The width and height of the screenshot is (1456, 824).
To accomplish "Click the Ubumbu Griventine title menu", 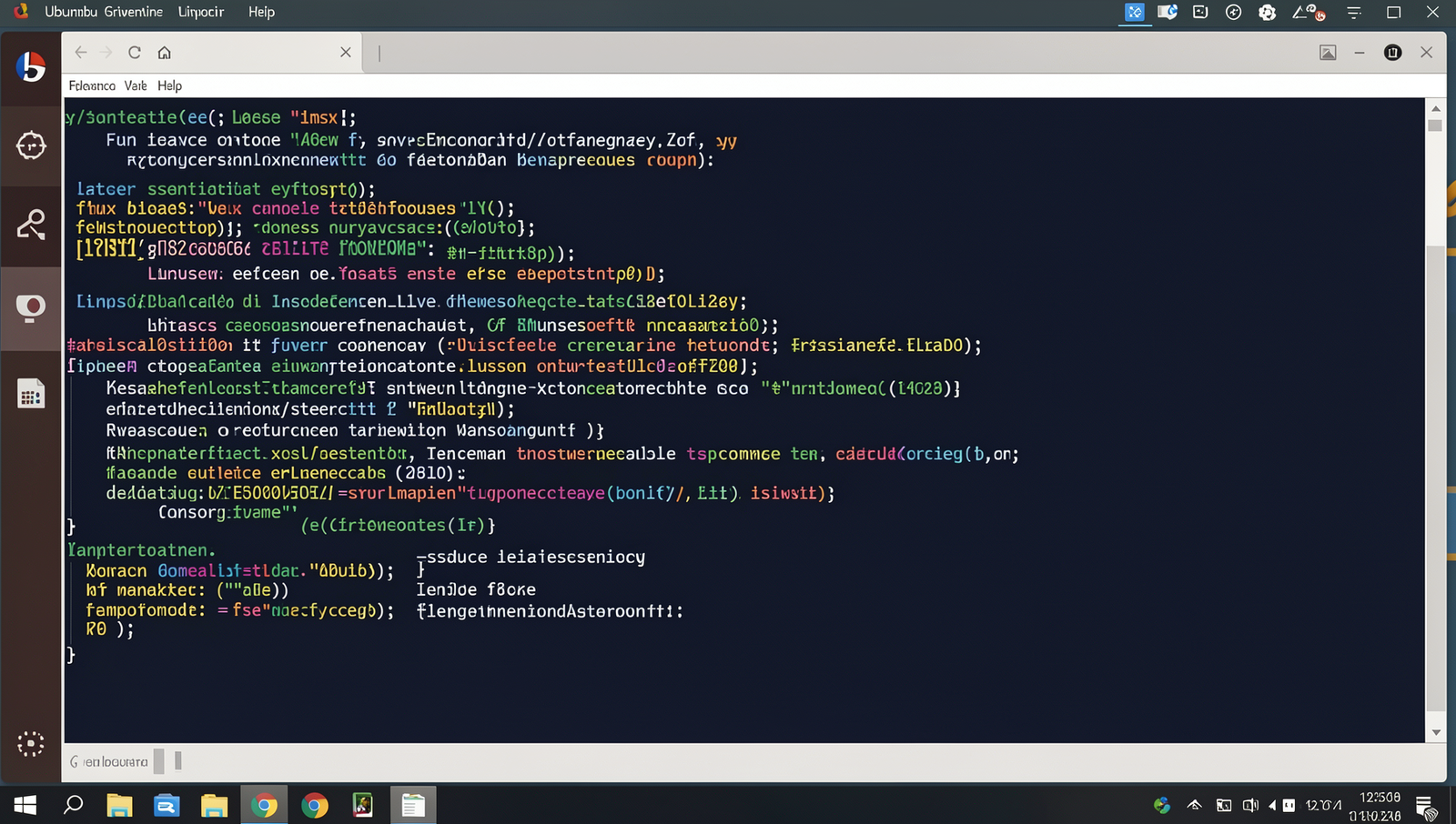I will point(104,12).
